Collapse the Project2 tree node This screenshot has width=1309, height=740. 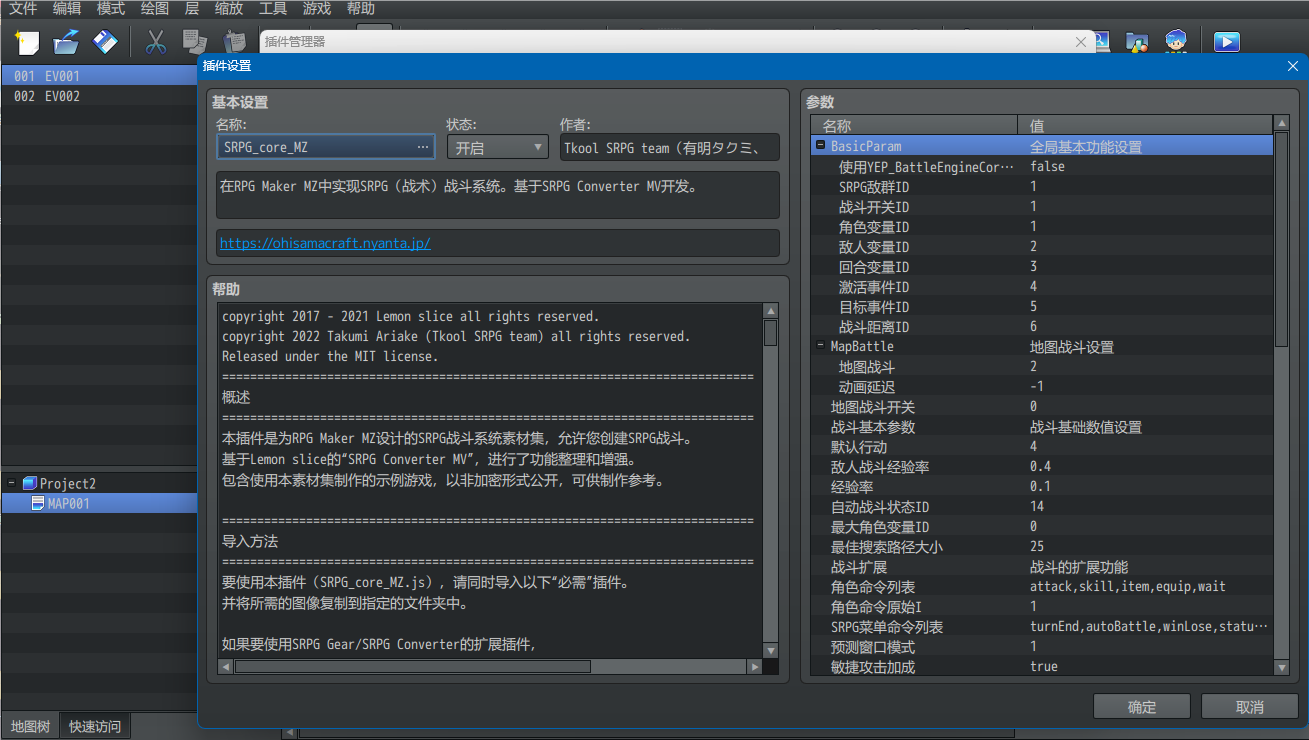tap(11, 483)
